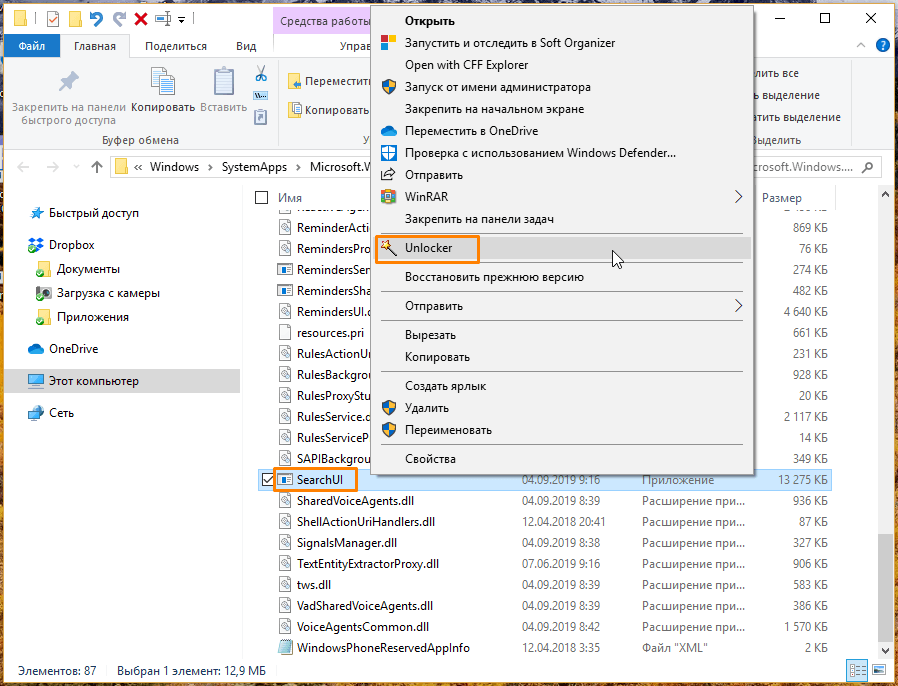This screenshot has width=898, height=686.
Task: Launch Unlocker from the context menu icon
Action: 387,248
